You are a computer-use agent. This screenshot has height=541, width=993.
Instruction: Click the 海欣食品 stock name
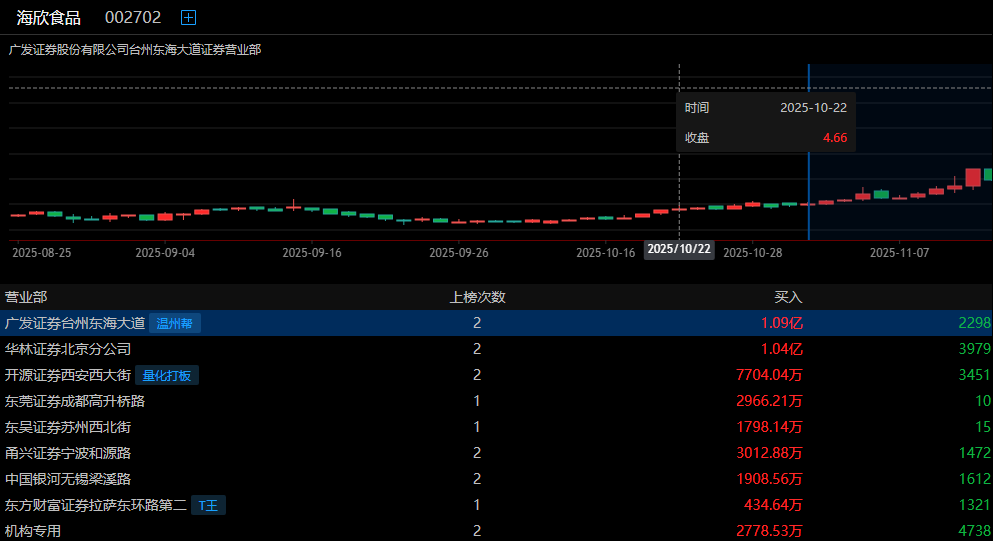(49, 18)
